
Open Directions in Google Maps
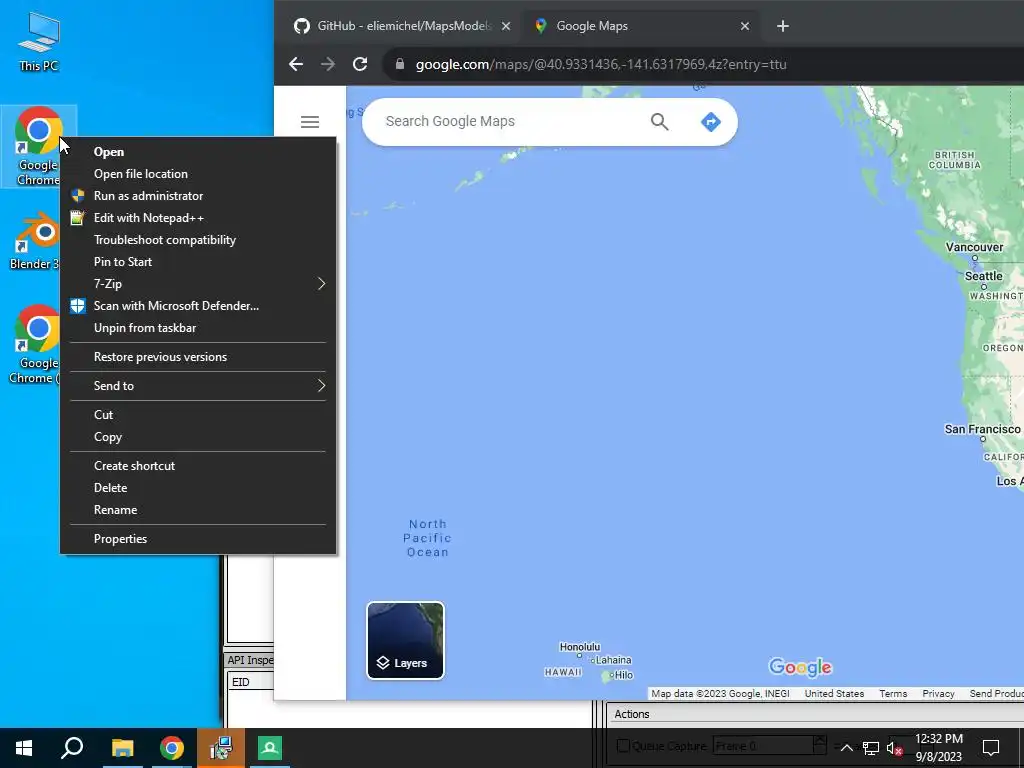click(x=711, y=121)
